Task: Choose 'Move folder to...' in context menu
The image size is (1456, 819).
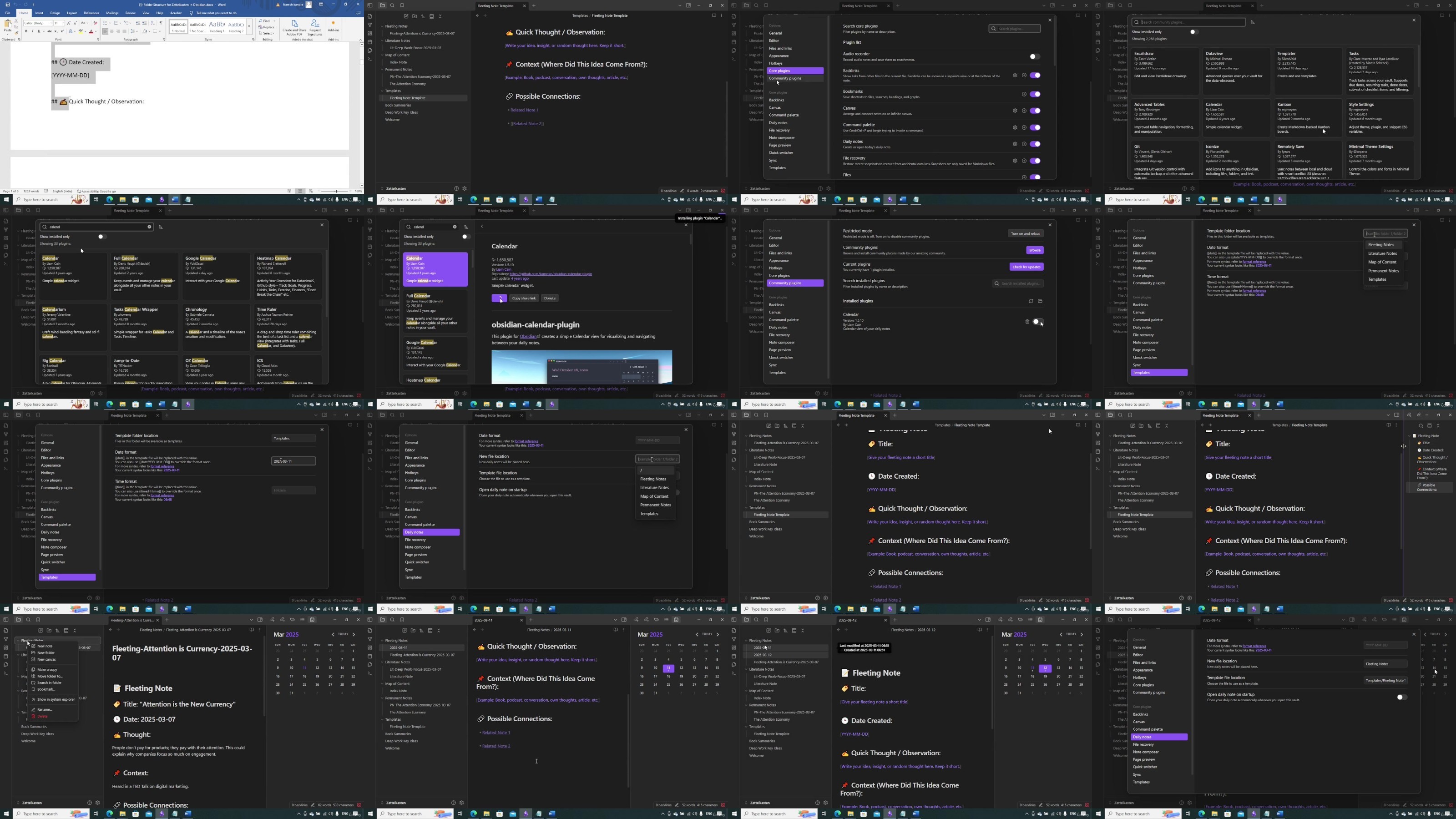Action: [x=50, y=676]
